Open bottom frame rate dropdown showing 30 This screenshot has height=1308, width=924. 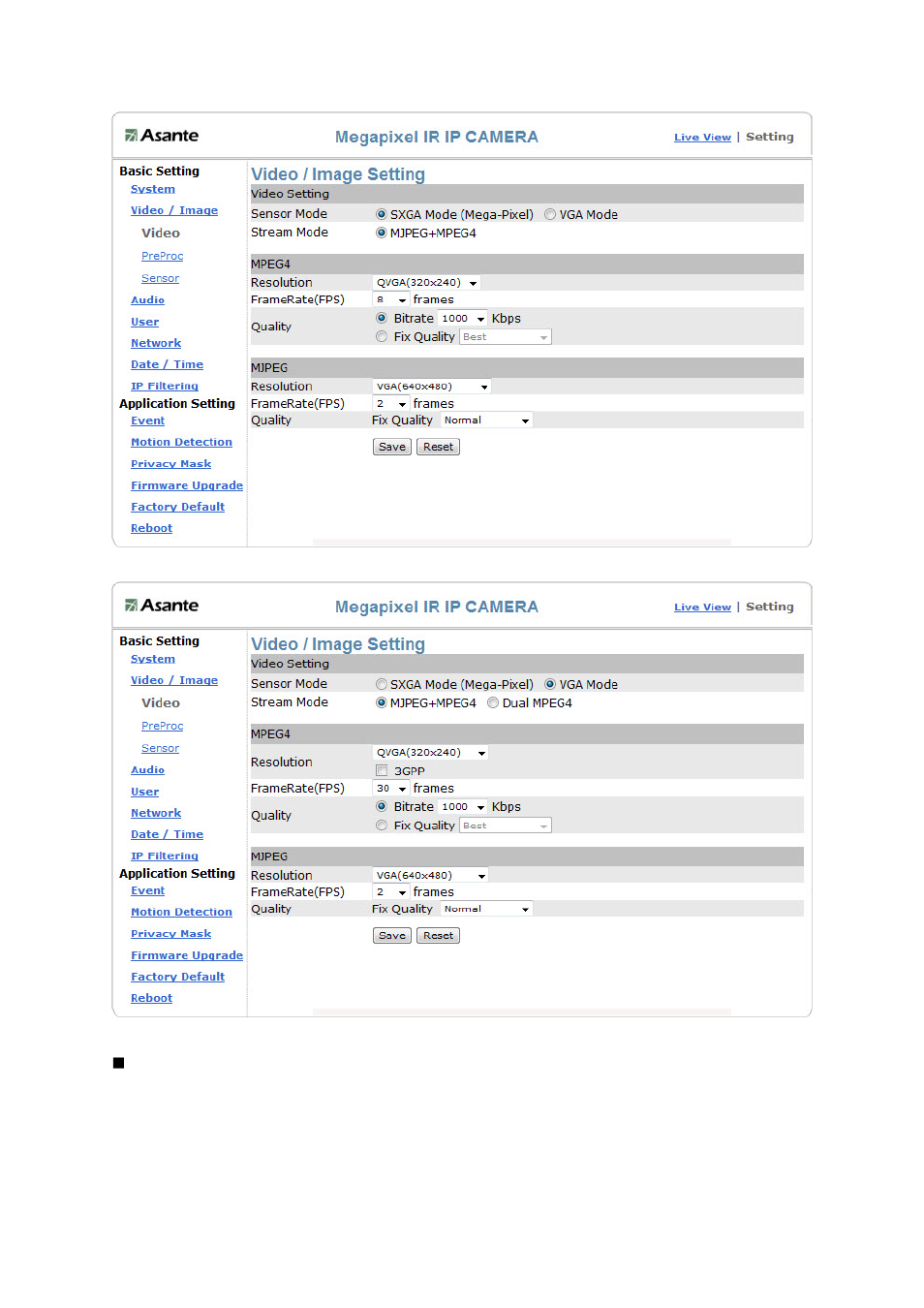click(x=391, y=789)
